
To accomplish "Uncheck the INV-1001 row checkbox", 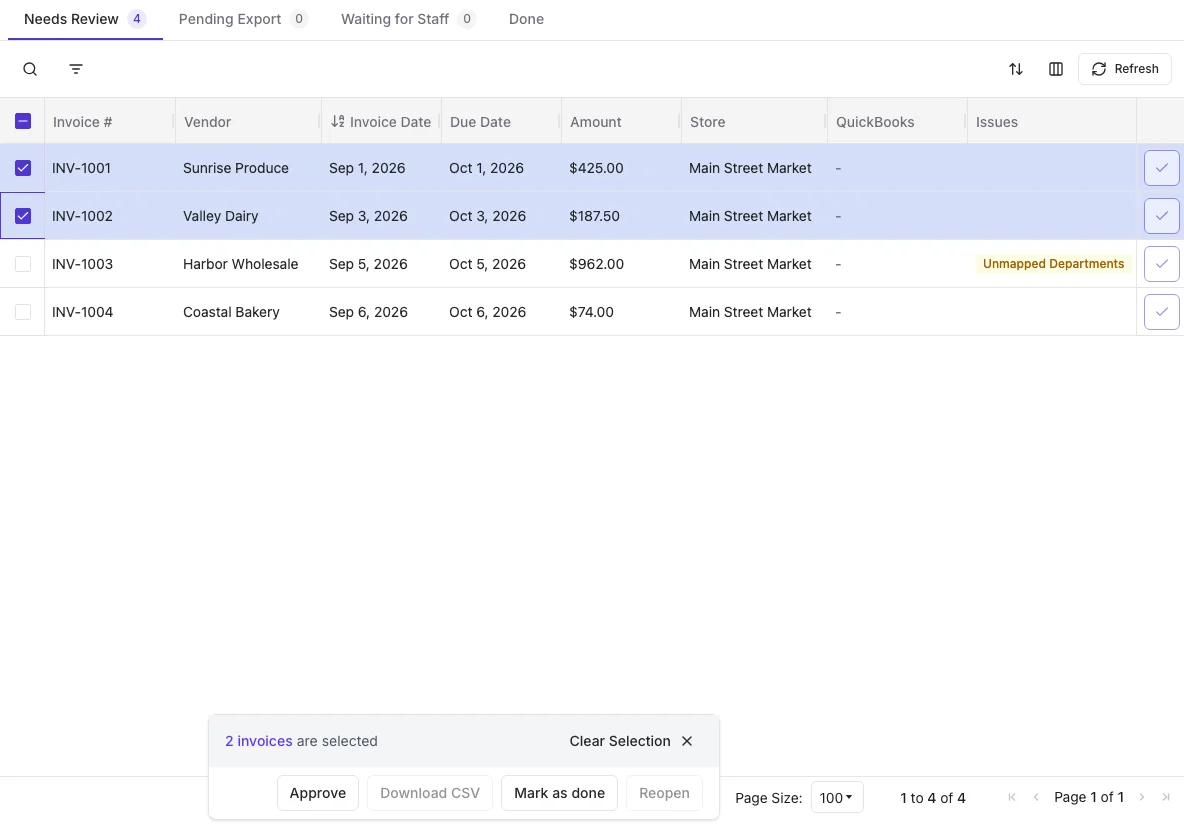I will click(23, 168).
